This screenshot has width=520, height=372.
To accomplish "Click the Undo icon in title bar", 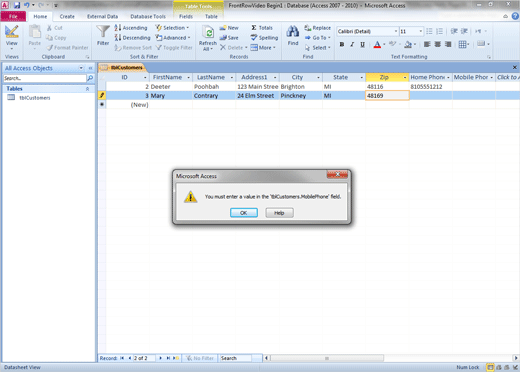I will point(27,5).
